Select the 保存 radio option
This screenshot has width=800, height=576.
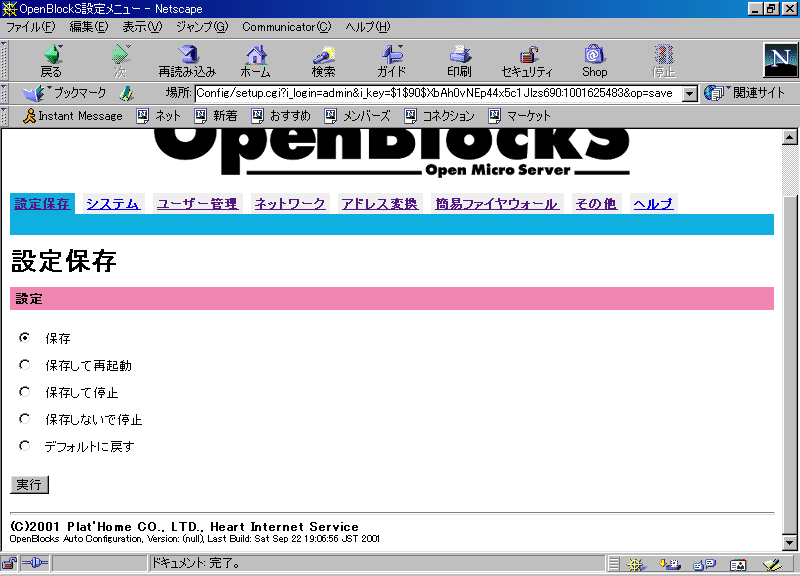(x=24, y=338)
